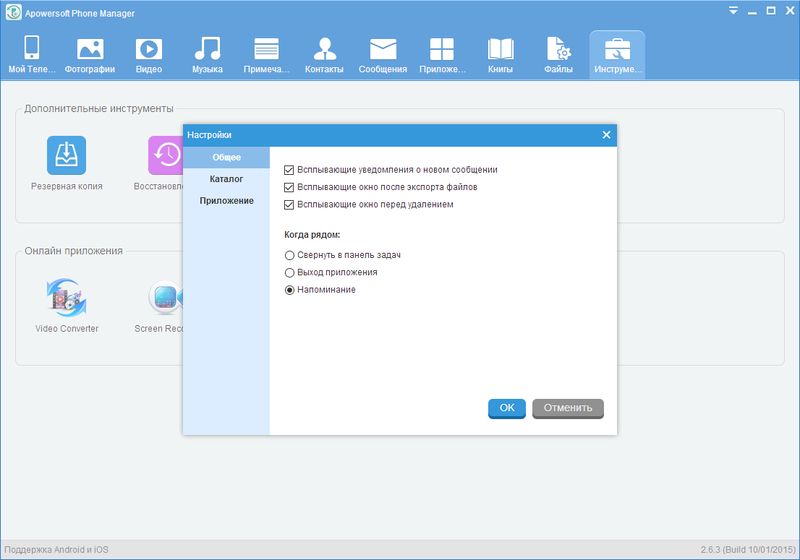Confirm settings with OK button

(507, 409)
